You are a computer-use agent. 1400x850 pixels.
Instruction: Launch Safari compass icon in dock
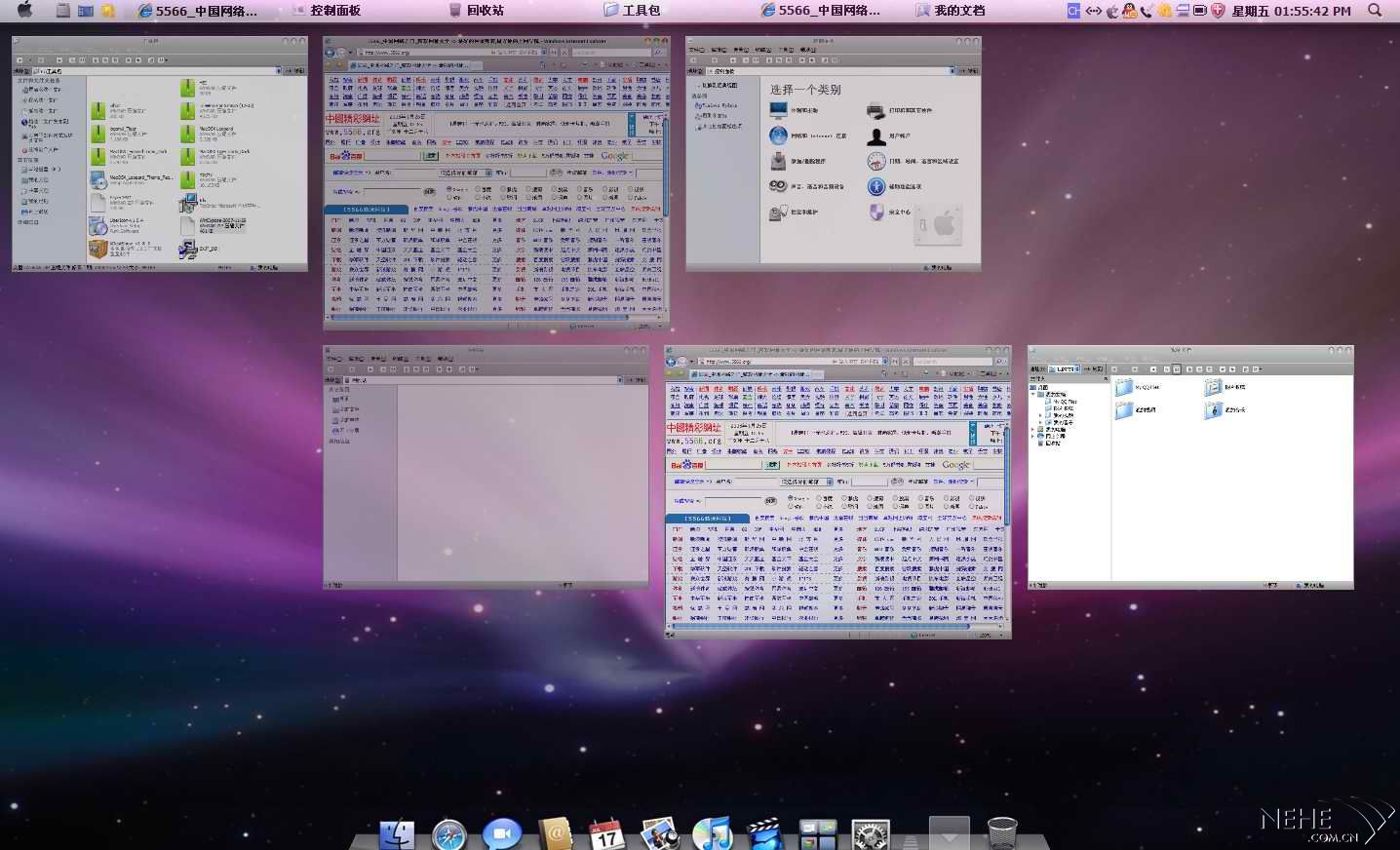coord(449,835)
